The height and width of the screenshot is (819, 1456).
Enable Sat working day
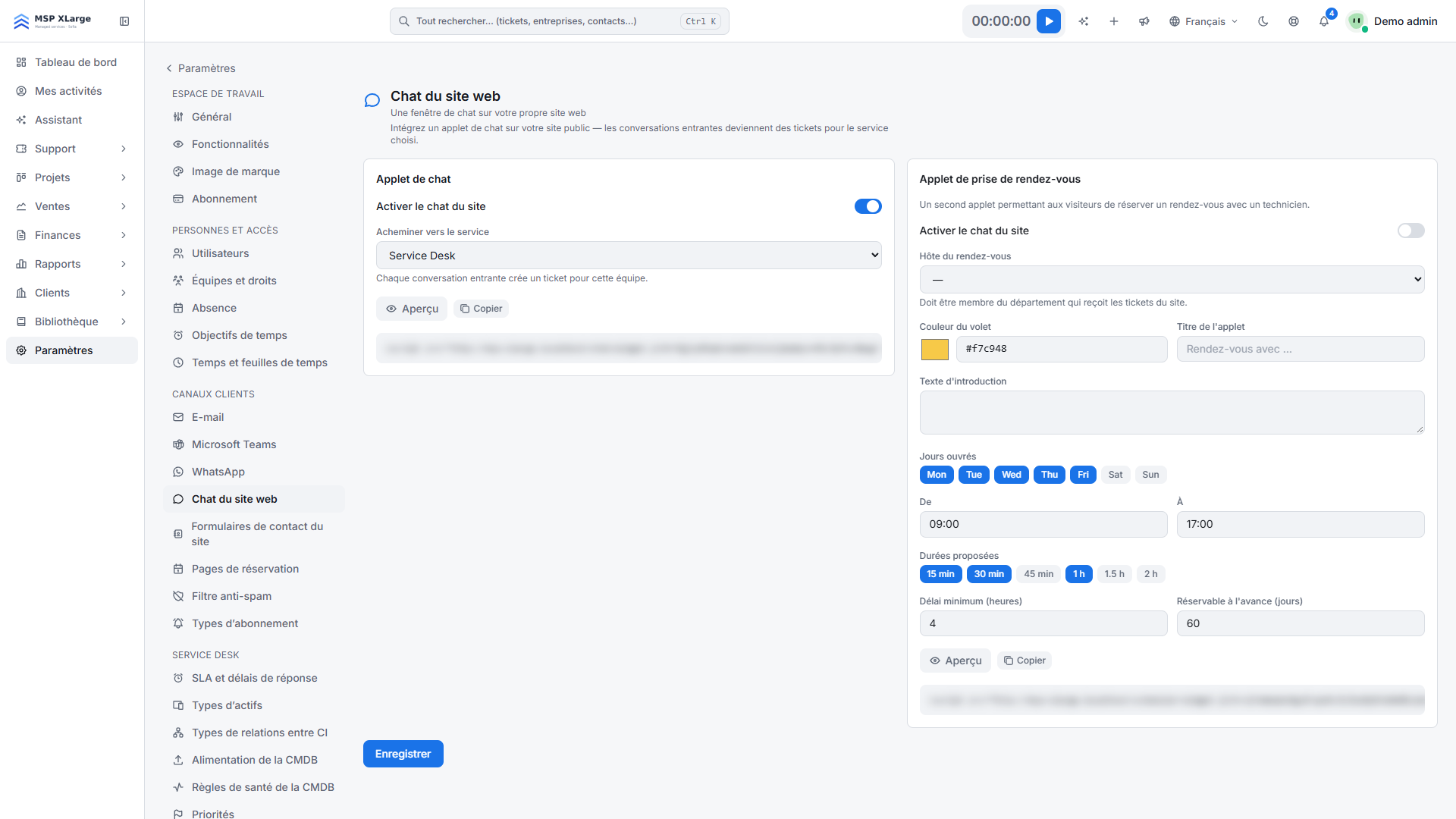[x=1116, y=475]
